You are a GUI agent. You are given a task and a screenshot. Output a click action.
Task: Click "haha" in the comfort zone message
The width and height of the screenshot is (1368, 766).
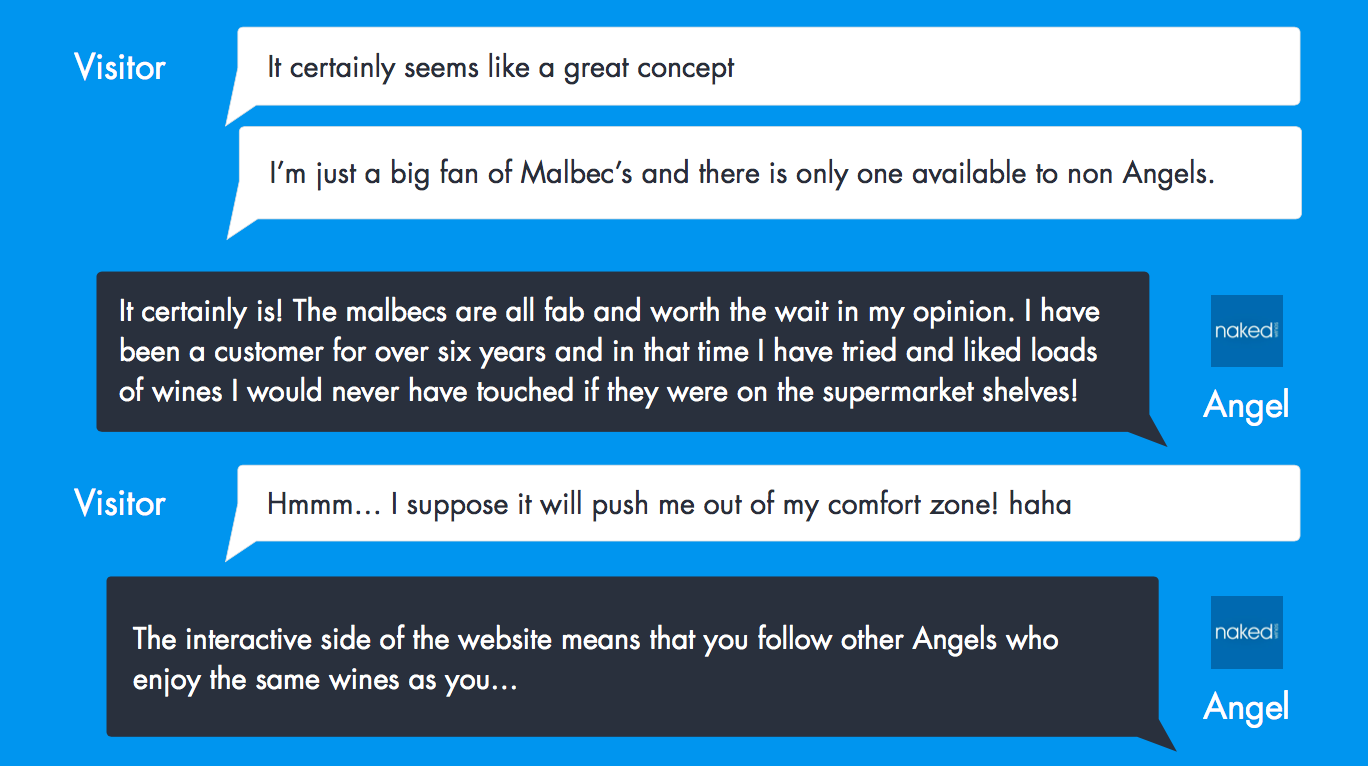pyautogui.click(x=1040, y=504)
